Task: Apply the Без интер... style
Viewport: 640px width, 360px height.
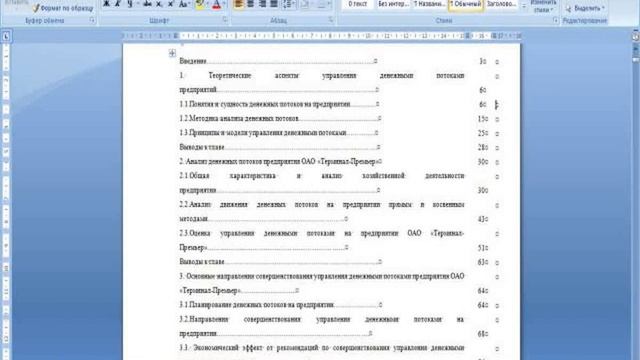Action: pos(393,4)
